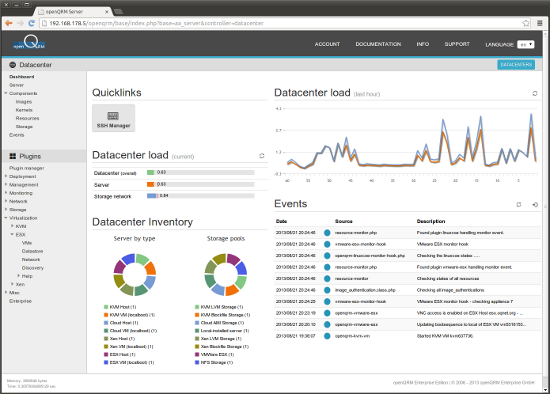Click status dot of the 20:20:10 event
The height and width of the screenshot is (394, 550).
point(327,324)
